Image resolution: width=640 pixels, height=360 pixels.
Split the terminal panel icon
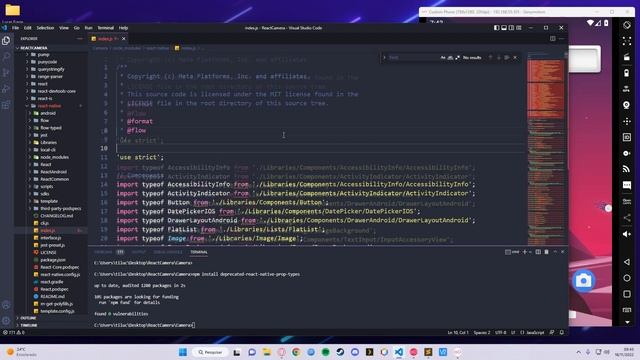(x=538, y=252)
